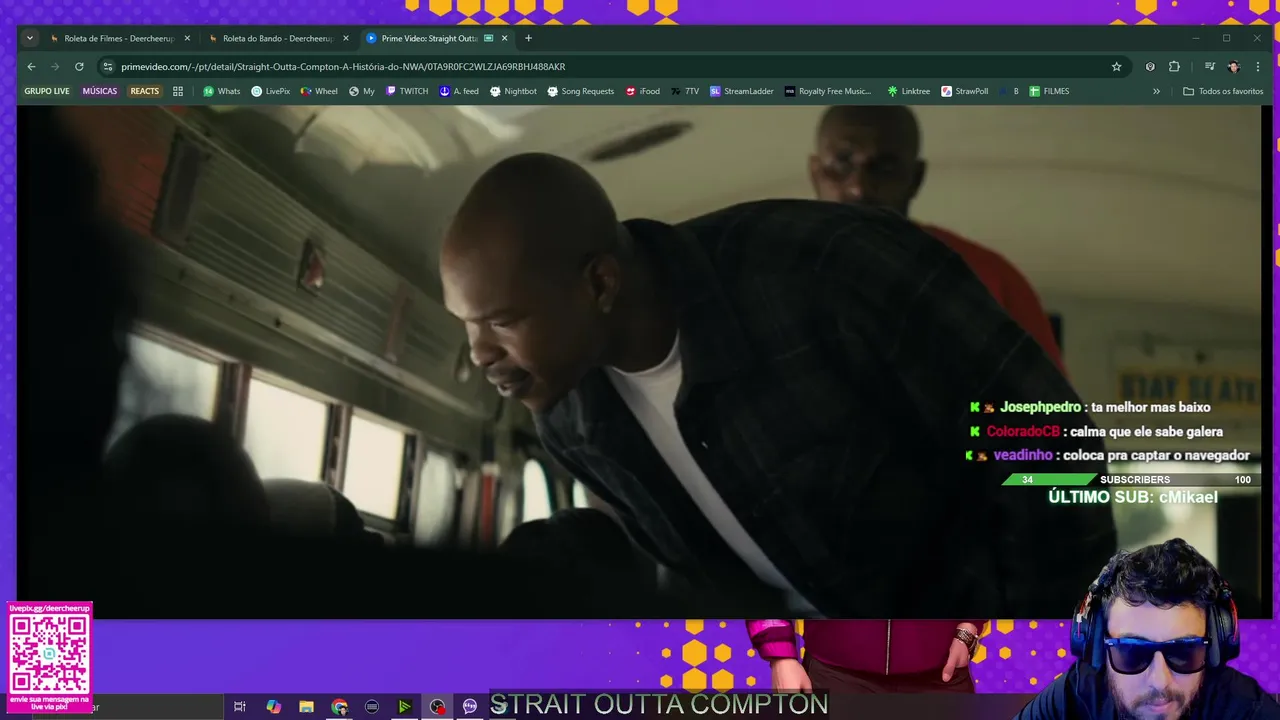
Task: Click Josephpedro's chat message
Action: tap(1090, 407)
